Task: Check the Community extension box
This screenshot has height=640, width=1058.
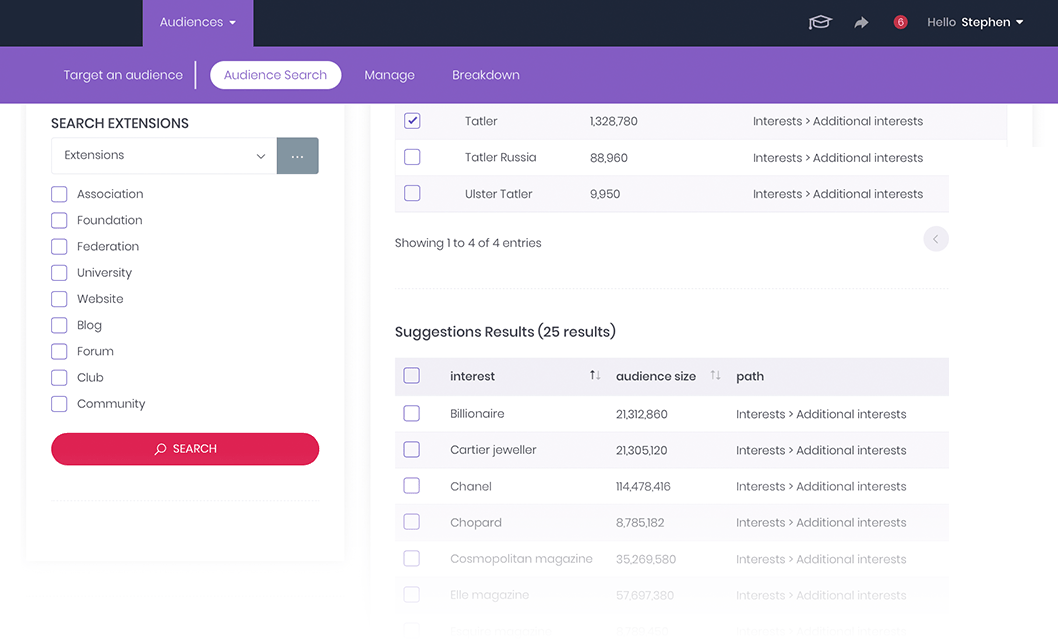Action: click(59, 404)
